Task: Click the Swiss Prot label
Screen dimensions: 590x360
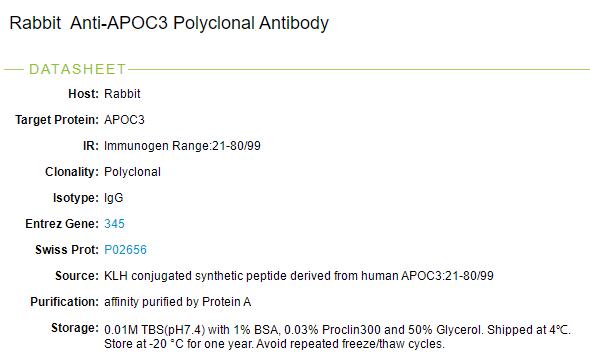Action: 67,250
